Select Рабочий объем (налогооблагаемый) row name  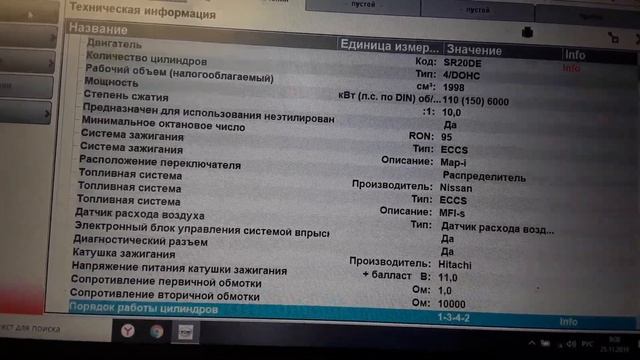pyautogui.click(x=179, y=73)
